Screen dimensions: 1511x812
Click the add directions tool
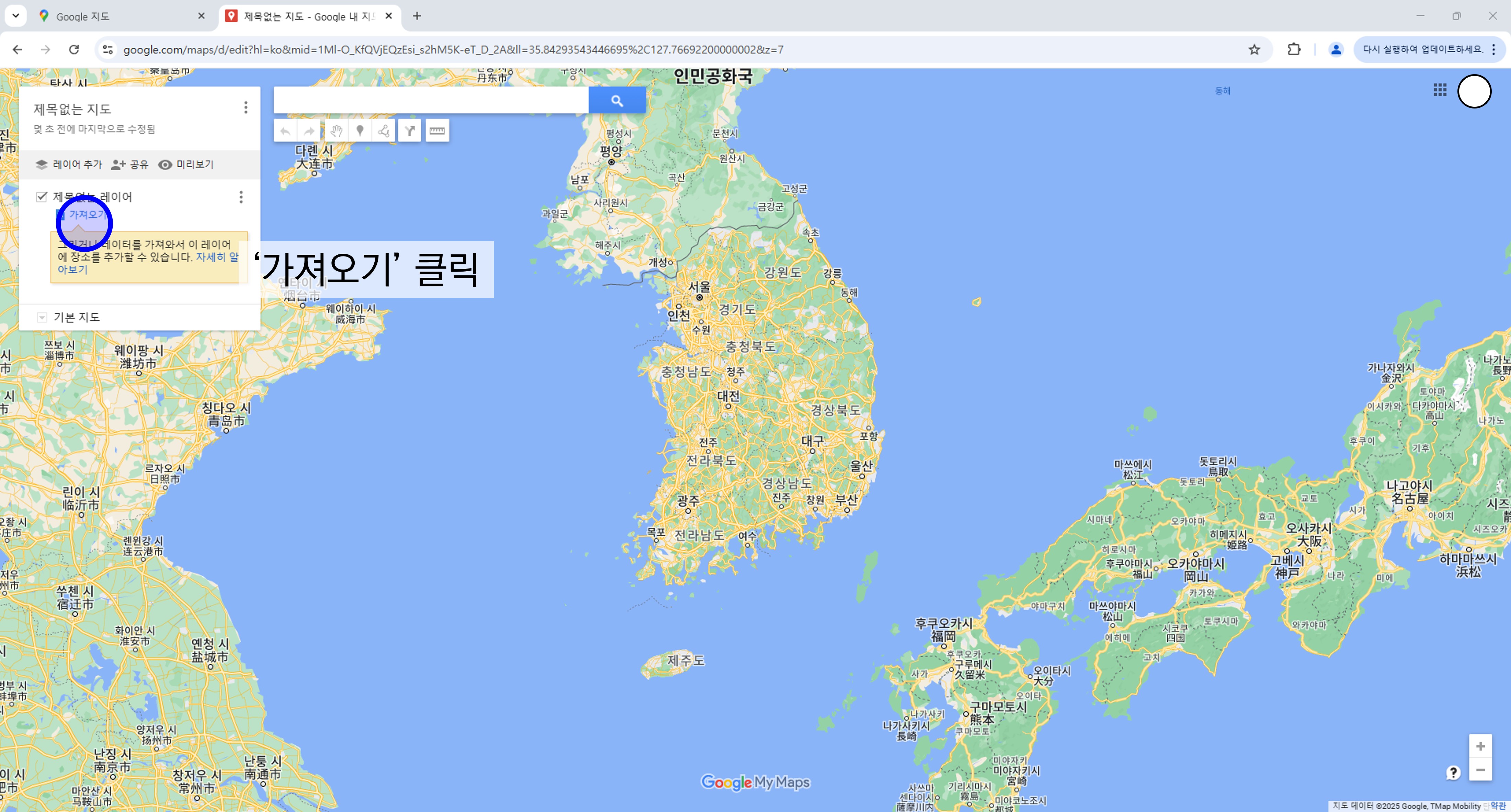click(x=410, y=131)
